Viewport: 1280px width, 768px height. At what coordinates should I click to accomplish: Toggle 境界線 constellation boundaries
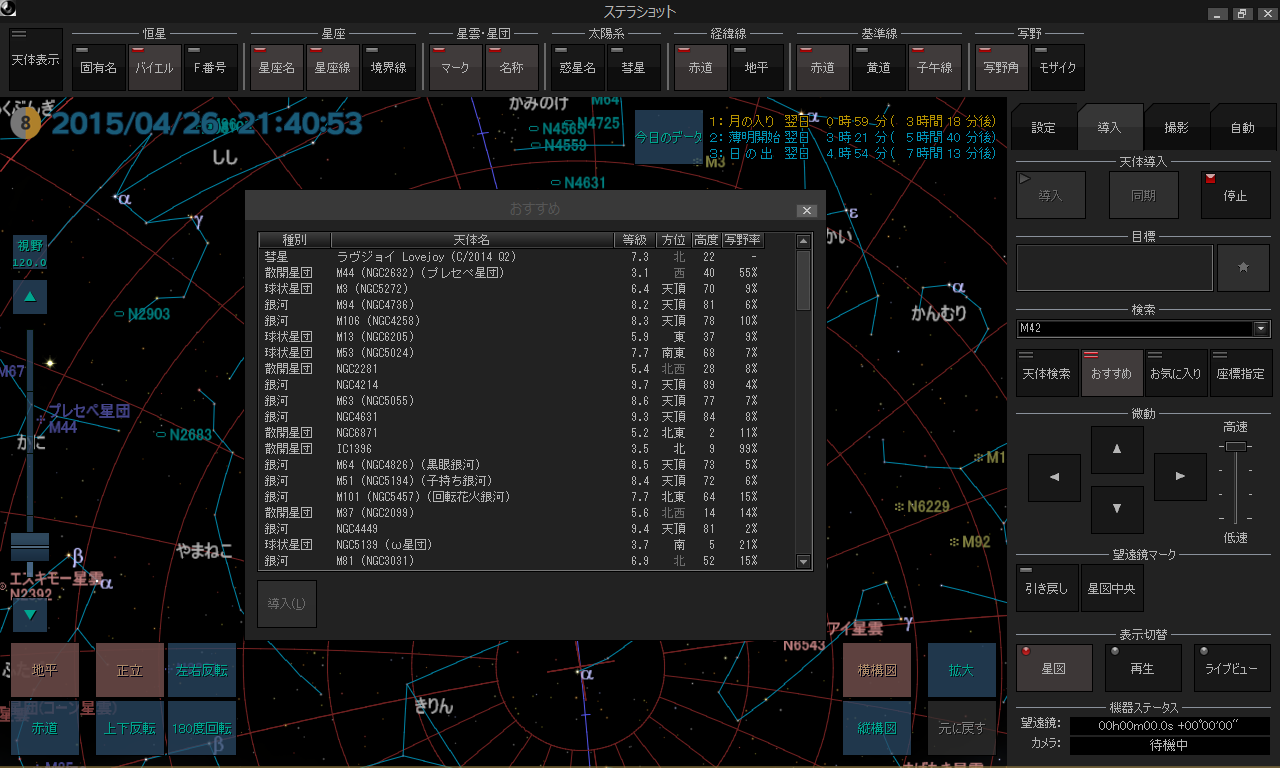389,67
